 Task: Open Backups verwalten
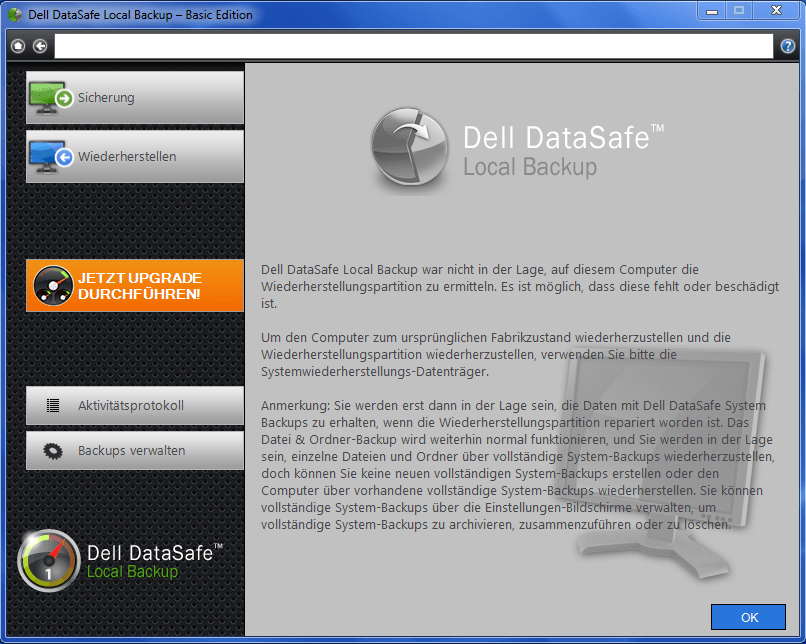pyautogui.click(x=135, y=451)
